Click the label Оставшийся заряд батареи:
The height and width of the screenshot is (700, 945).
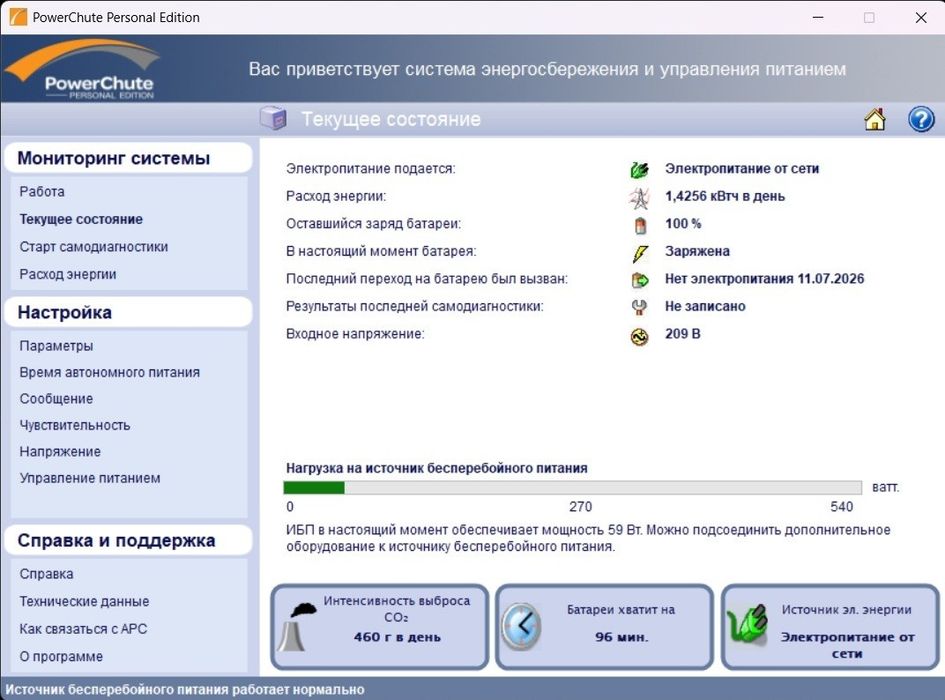coord(373,224)
